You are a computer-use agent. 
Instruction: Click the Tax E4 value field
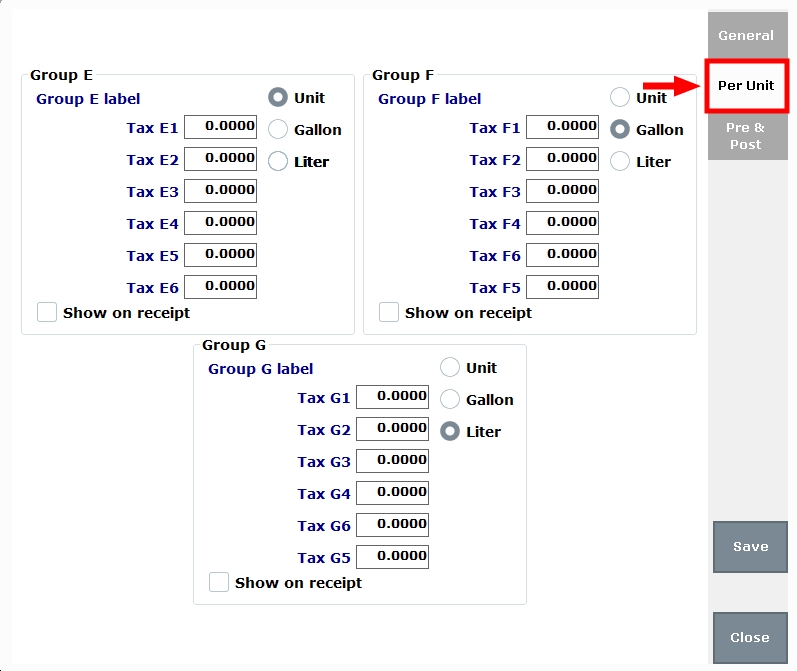pos(221,223)
